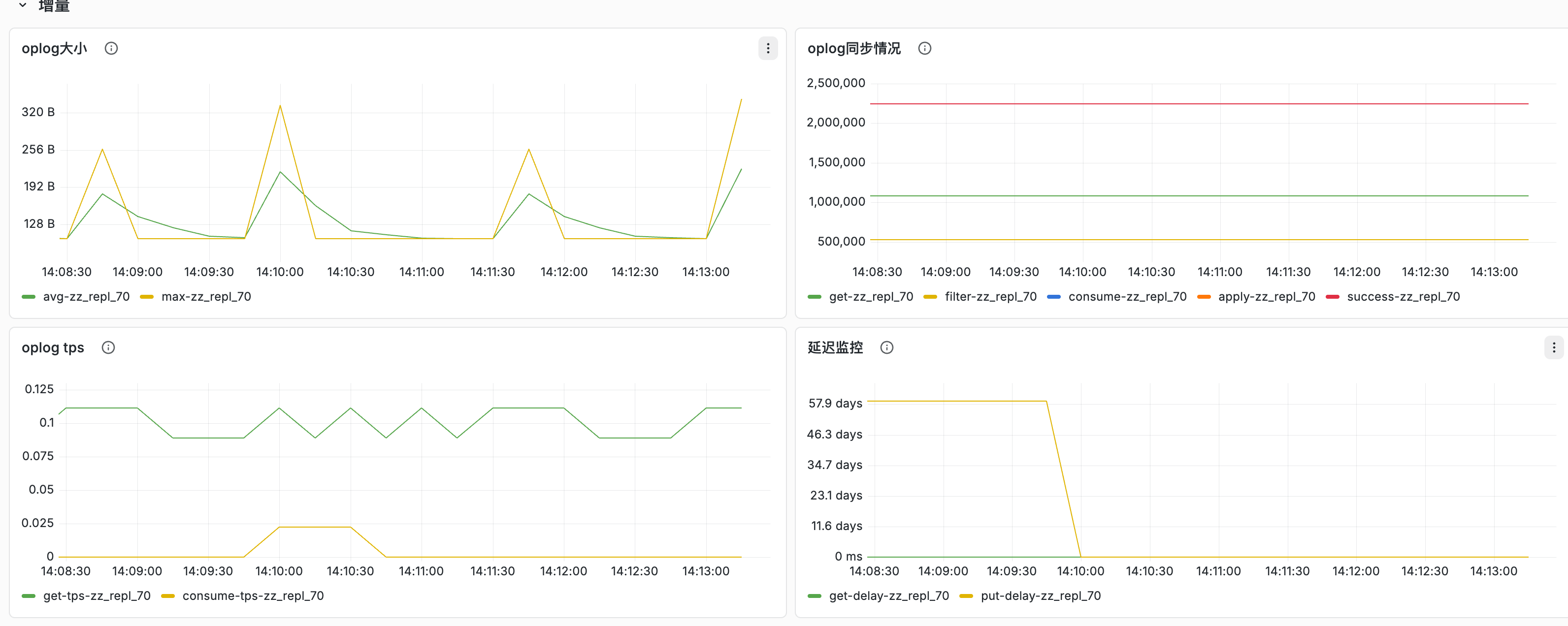Image resolution: width=1568 pixels, height=626 pixels.
Task: Click 1,000,000 axis label
Action: (836, 201)
